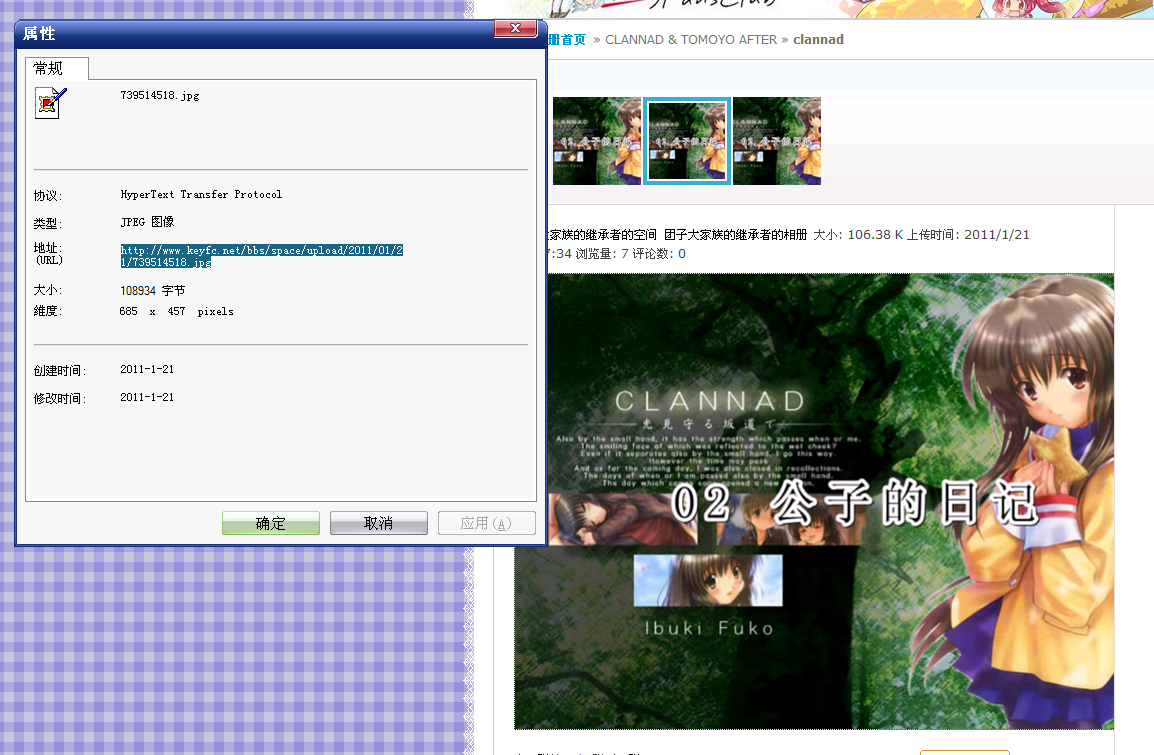The width and height of the screenshot is (1154, 755).
Task: Click the 取消 button in Properties dialog
Action: [x=378, y=523]
